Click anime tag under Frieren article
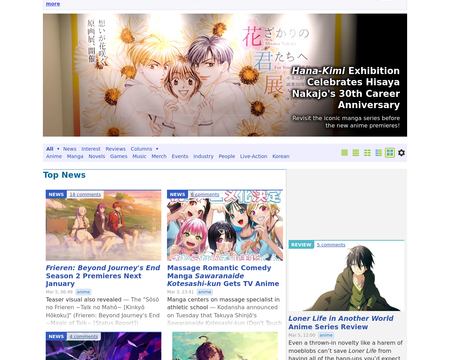The image size is (450, 360). point(83,292)
